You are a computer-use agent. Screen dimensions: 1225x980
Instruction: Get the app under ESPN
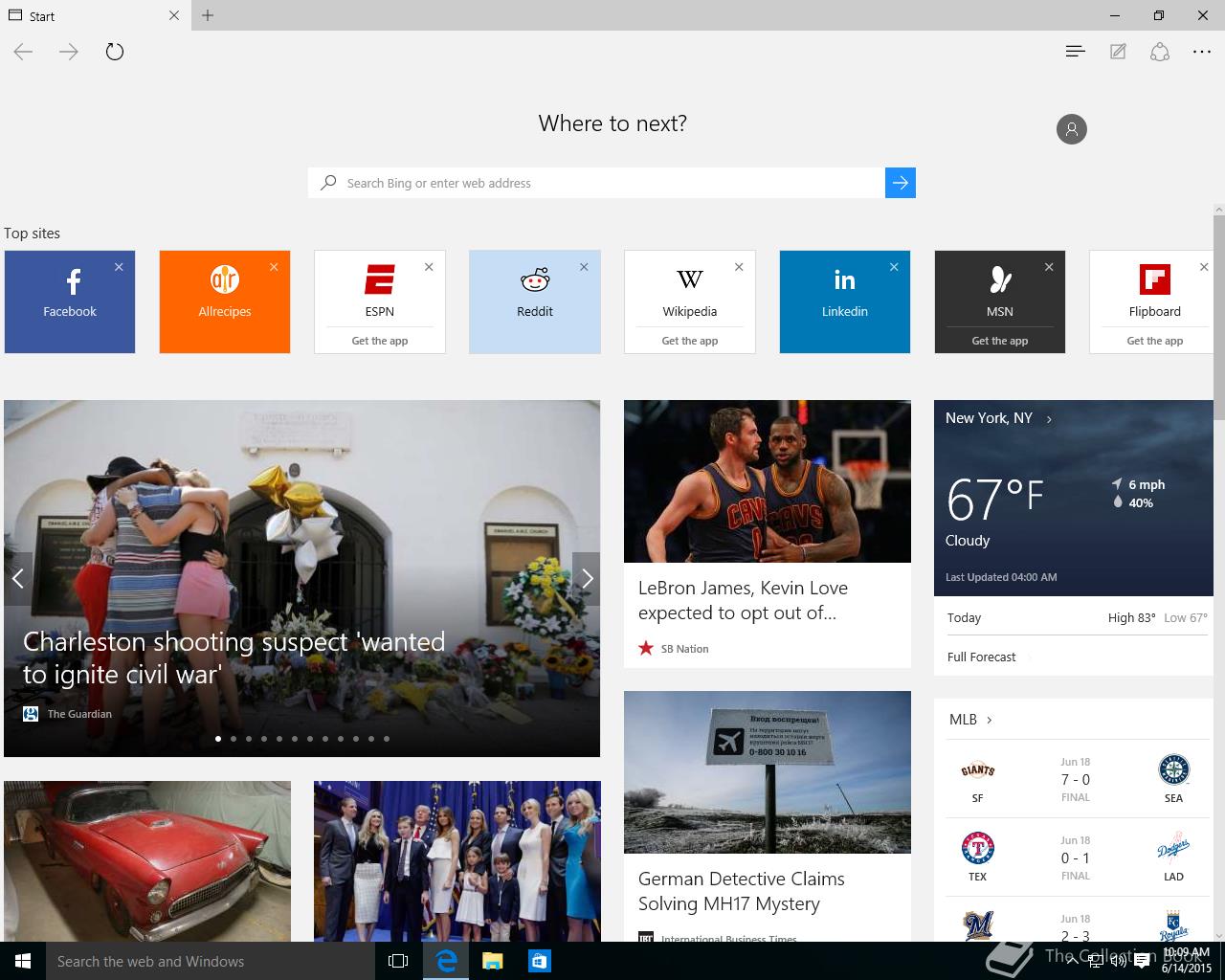pos(380,341)
